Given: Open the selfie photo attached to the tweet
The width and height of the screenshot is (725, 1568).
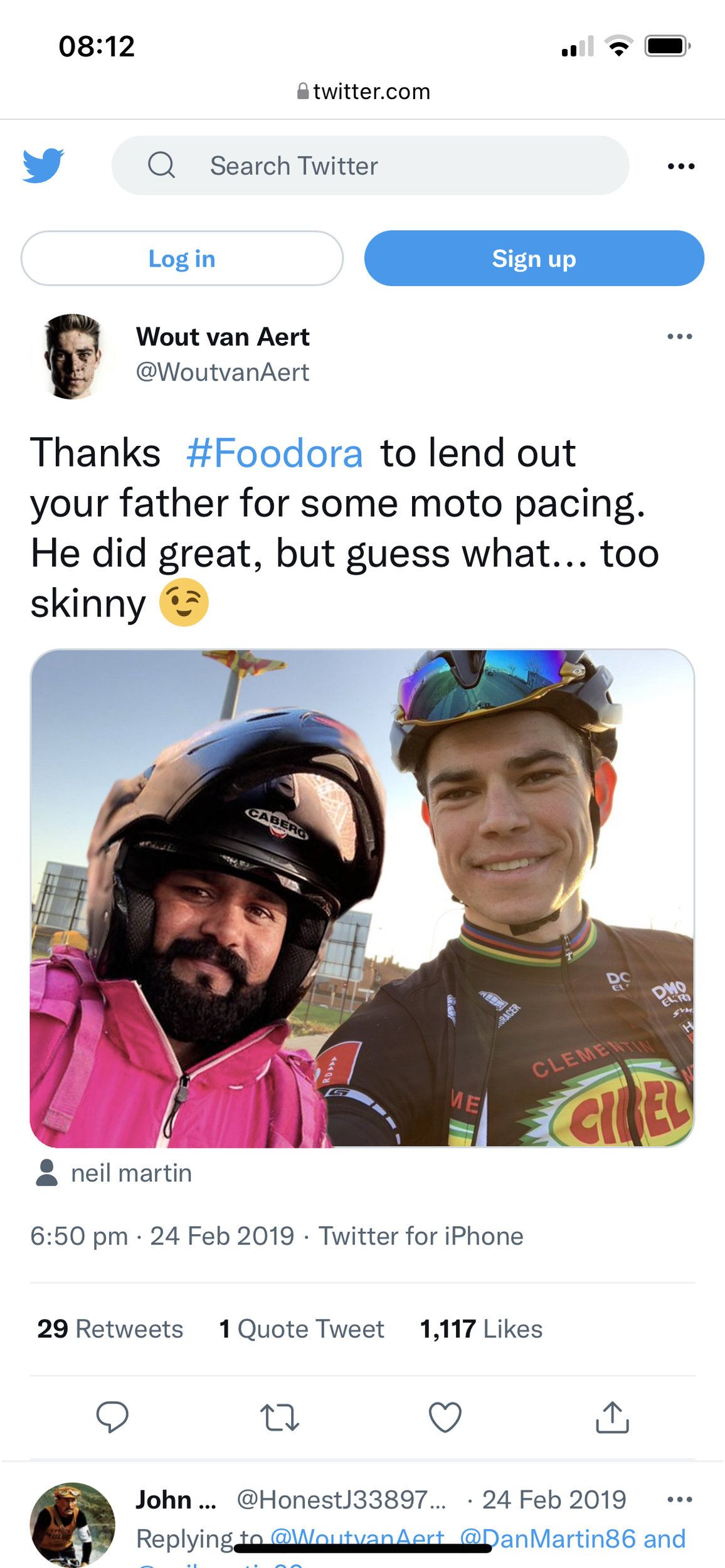Looking at the screenshot, I should [362, 898].
